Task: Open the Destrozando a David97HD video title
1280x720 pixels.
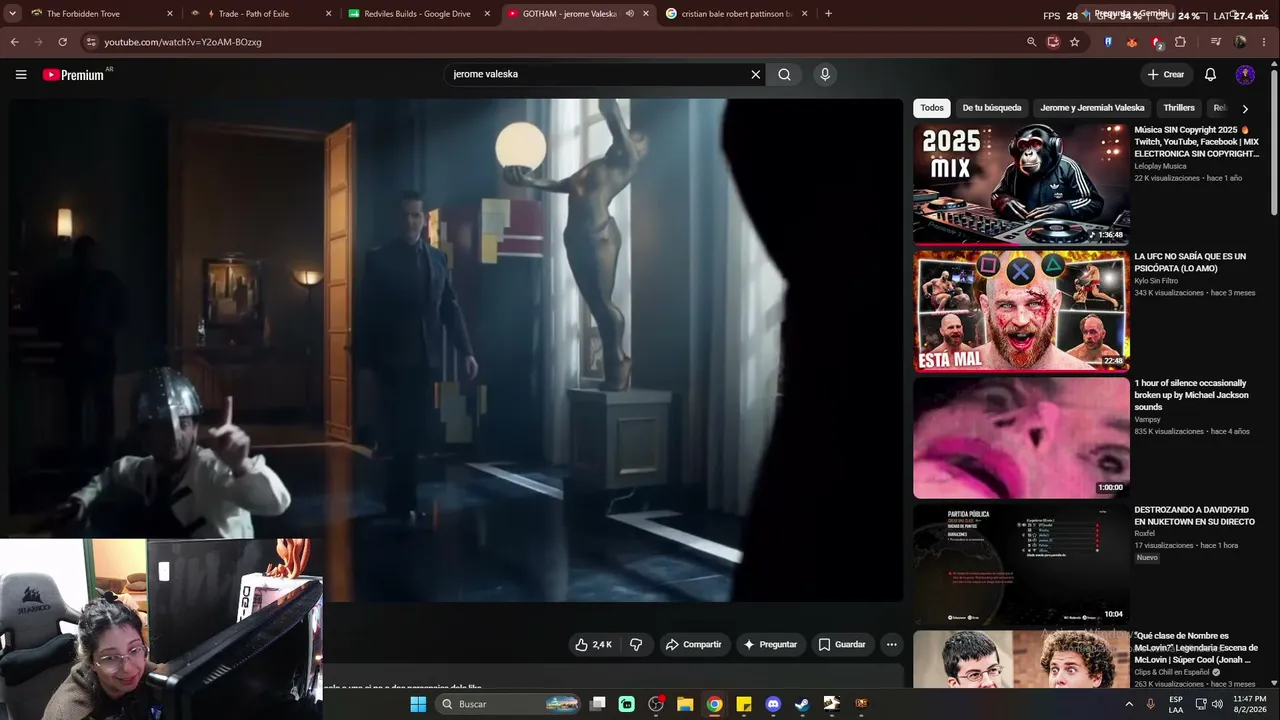Action: click(x=1194, y=515)
